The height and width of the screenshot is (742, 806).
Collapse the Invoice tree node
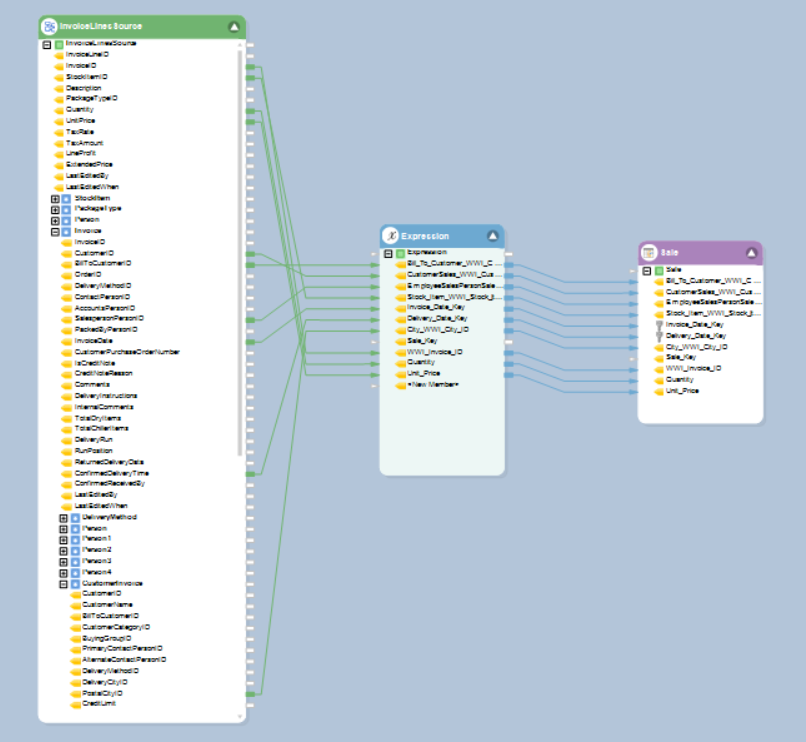coord(55,230)
